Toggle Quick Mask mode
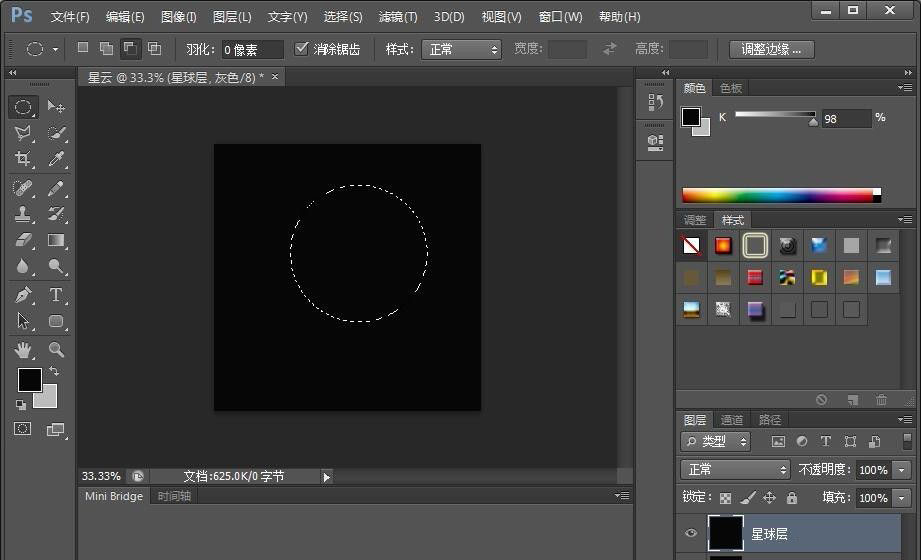Screen dimensions: 921x560 click(x=23, y=428)
